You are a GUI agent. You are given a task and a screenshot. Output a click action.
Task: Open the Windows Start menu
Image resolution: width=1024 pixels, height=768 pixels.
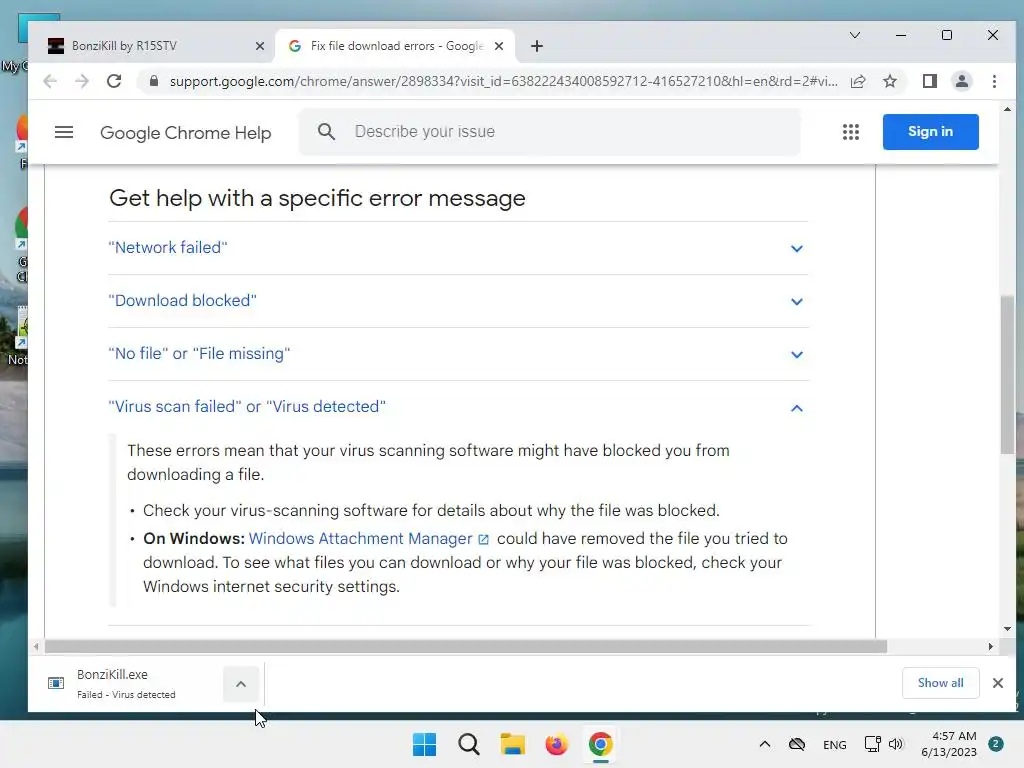(x=424, y=744)
